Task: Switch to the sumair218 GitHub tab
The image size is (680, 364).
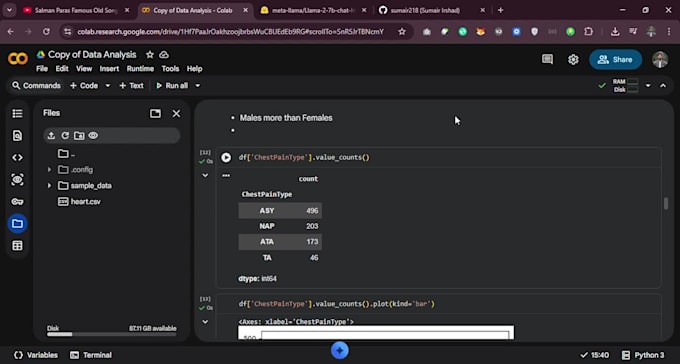Action: [432, 10]
